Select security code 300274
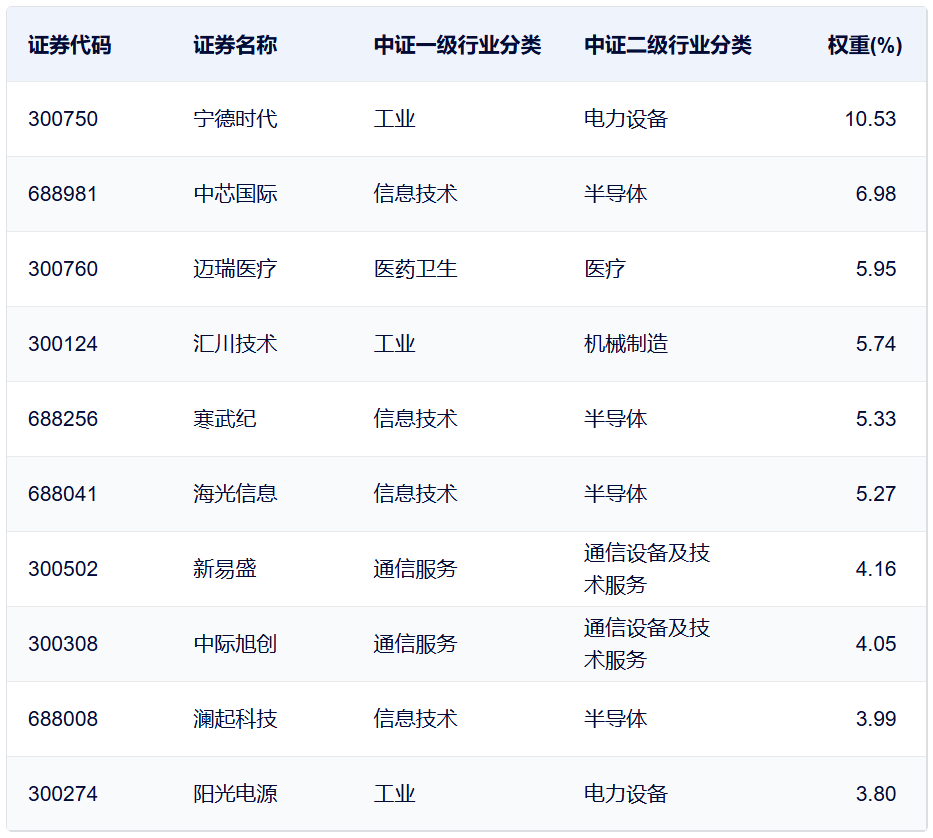 click(x=62, y=794)
